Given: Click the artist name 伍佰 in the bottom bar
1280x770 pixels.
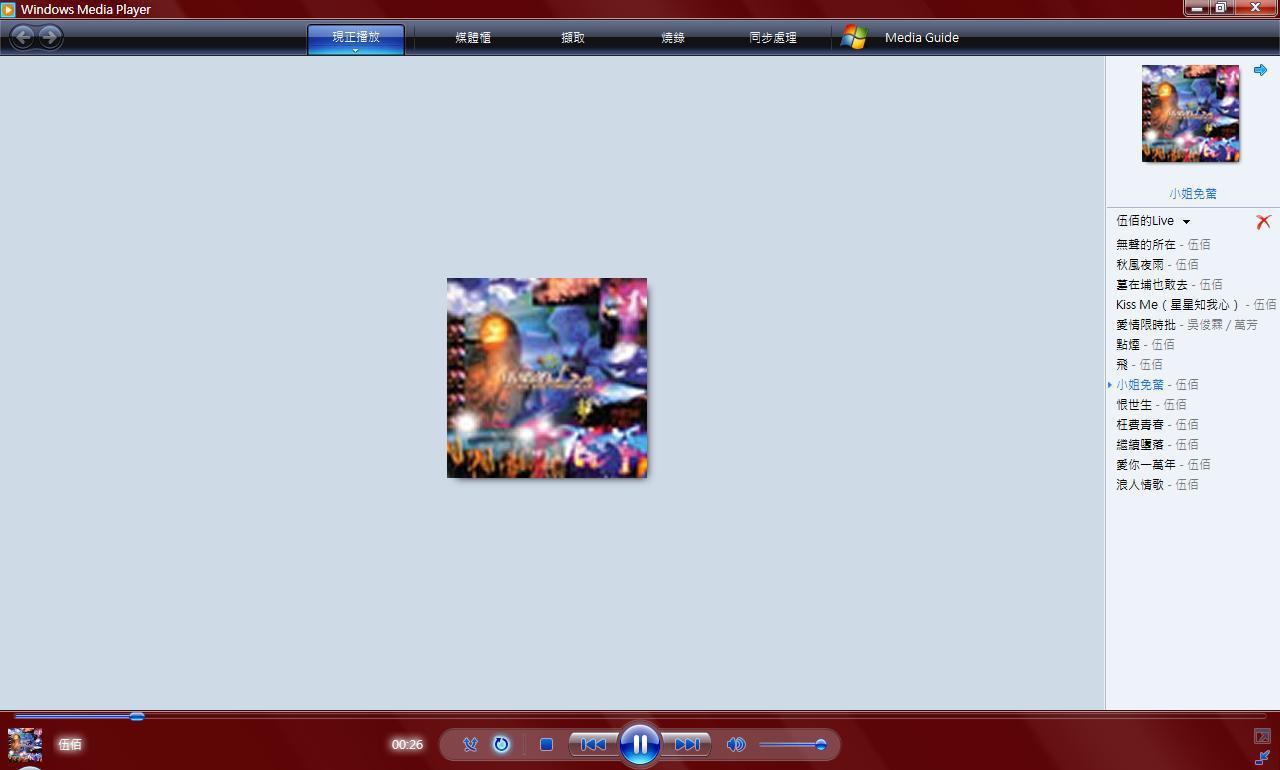Looking at the screenshot, I should point(70,744).
